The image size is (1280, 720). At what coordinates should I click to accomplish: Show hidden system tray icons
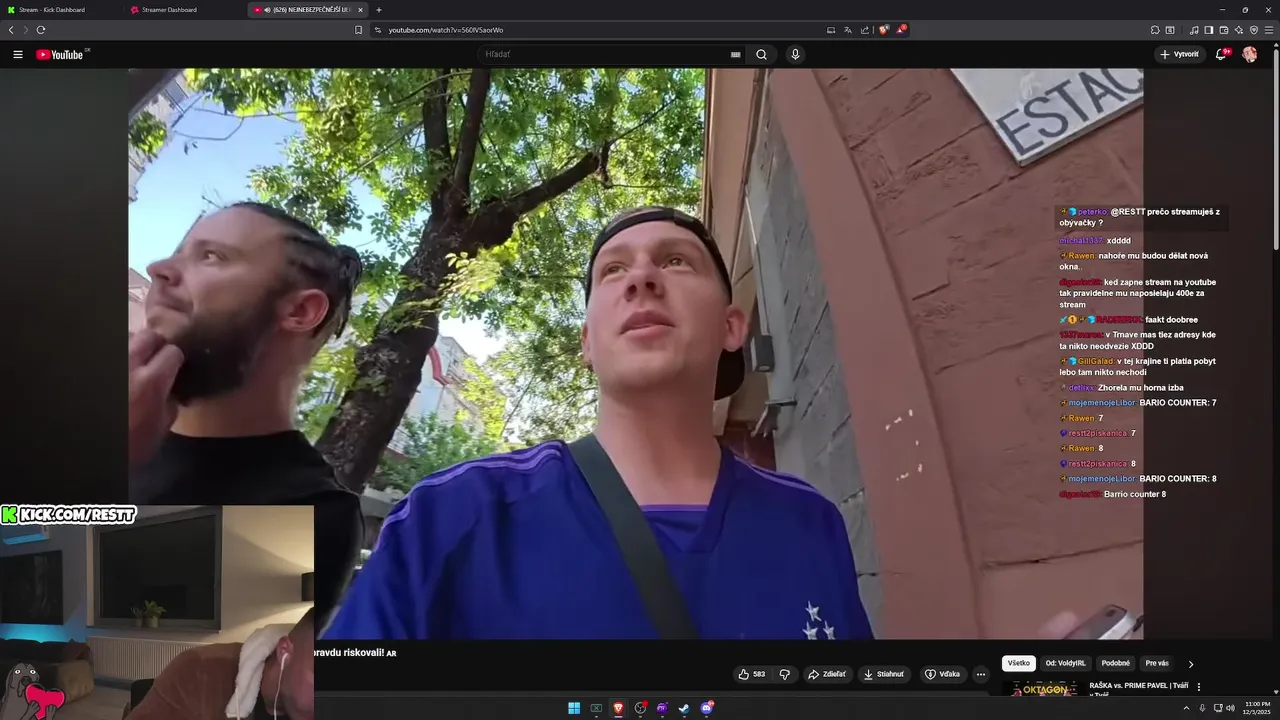pyautogui.click(x=1186, y=708)
